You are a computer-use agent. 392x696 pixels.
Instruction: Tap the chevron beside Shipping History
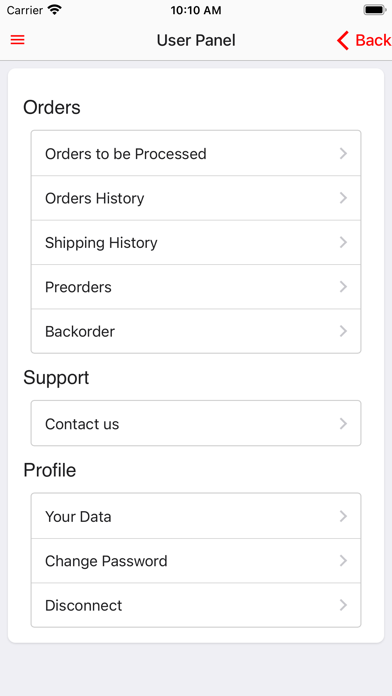[x=343, y=242]
